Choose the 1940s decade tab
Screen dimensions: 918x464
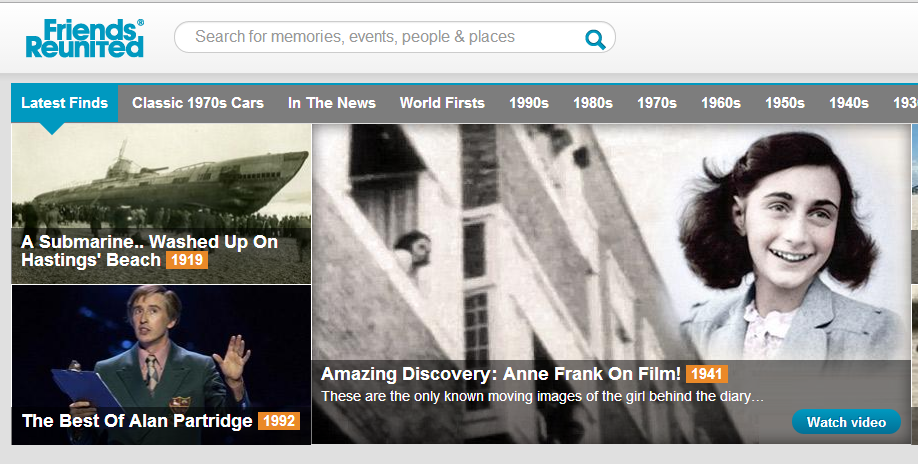[849, 103]
